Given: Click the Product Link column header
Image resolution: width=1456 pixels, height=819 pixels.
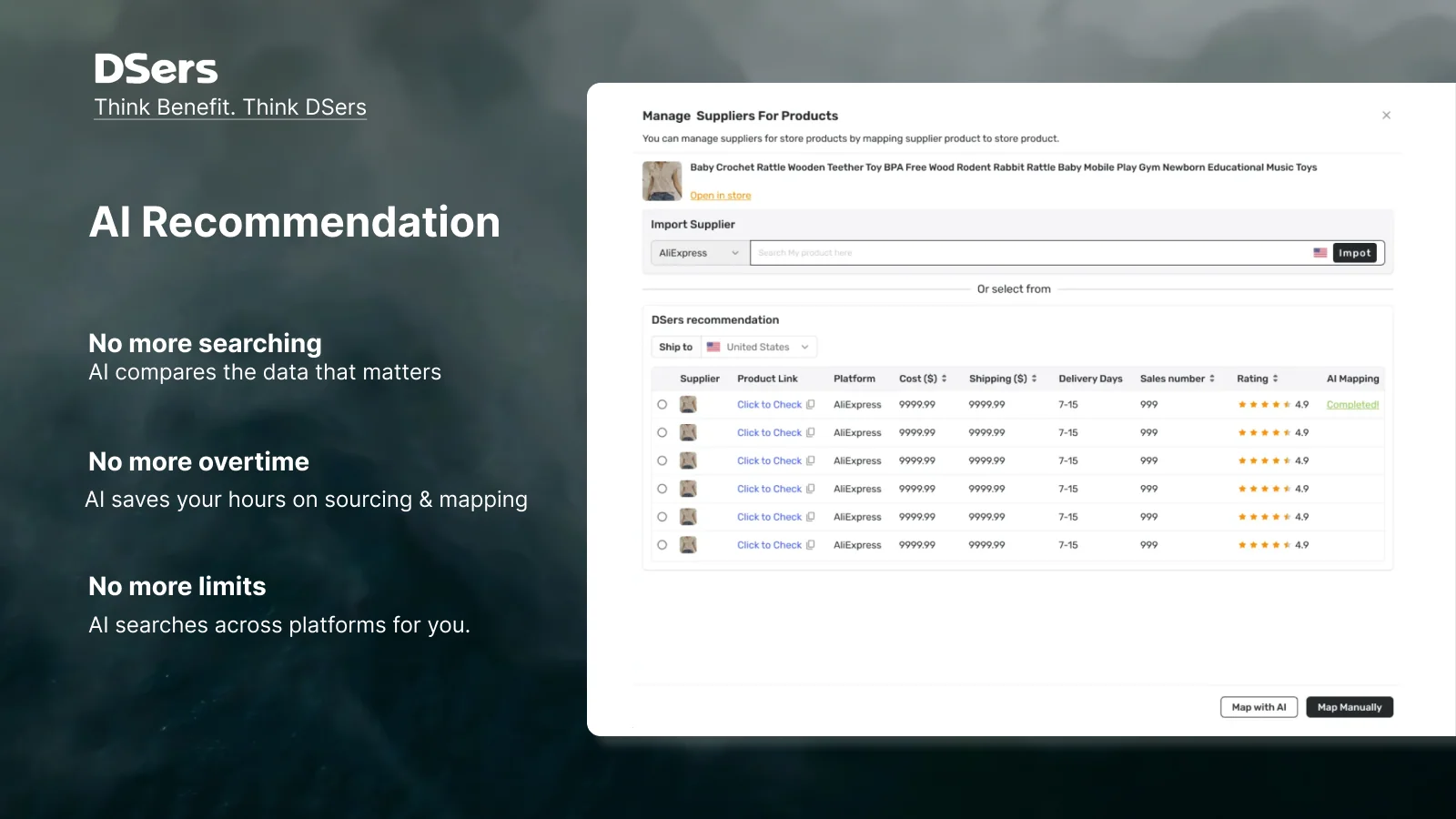Looking at the screenshot, I should [x=767, y=379].
